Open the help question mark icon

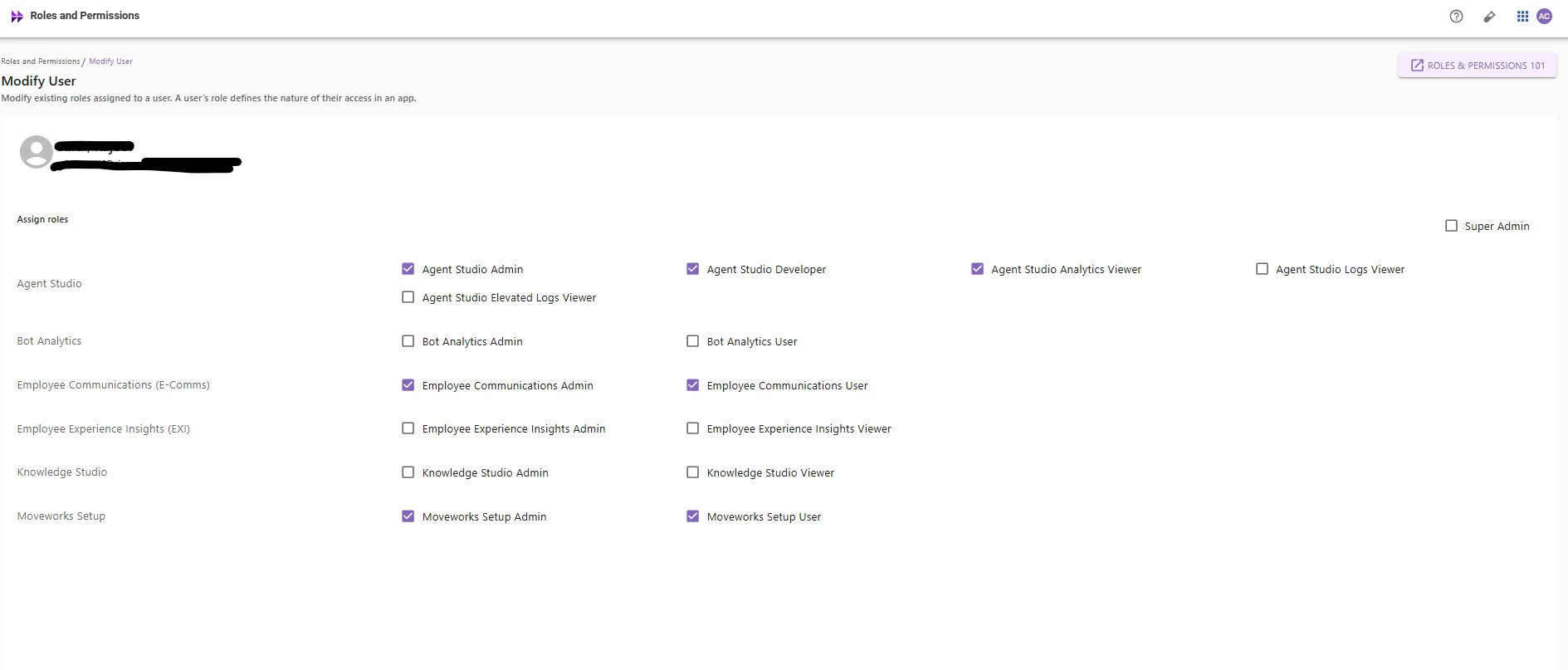coord(1456,16)
